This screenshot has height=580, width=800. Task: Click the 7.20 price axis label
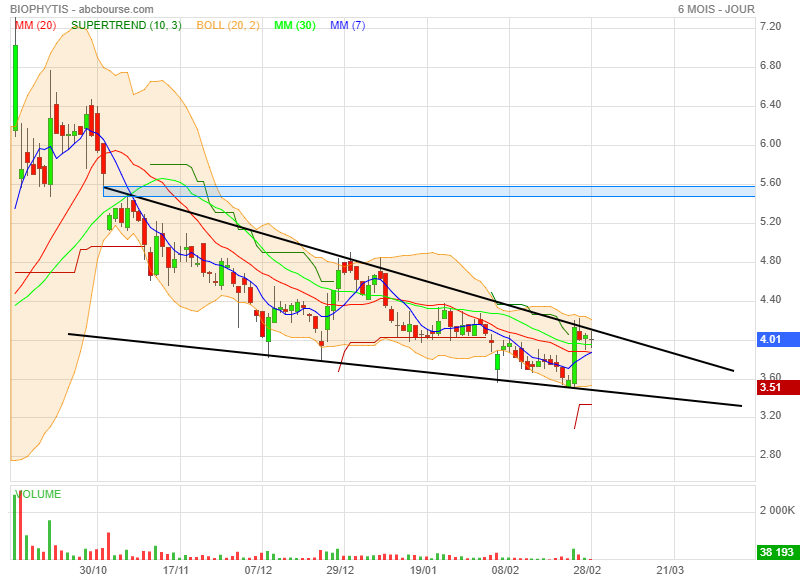770,27
